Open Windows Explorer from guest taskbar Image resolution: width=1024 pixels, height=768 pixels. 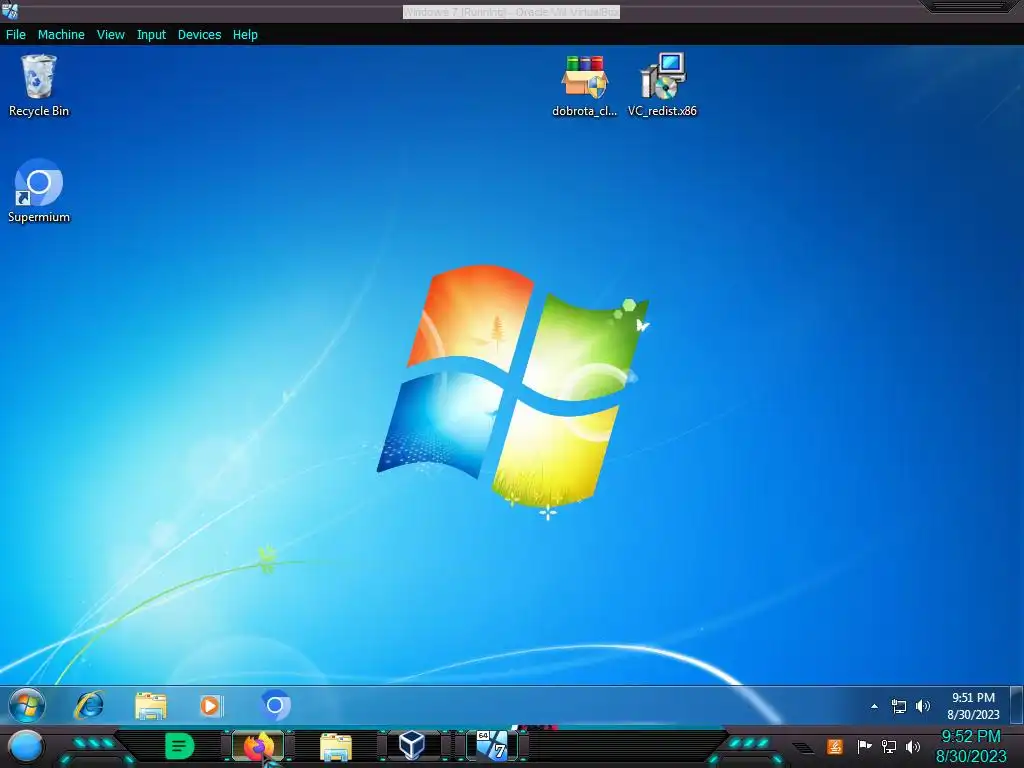[150, 705]
